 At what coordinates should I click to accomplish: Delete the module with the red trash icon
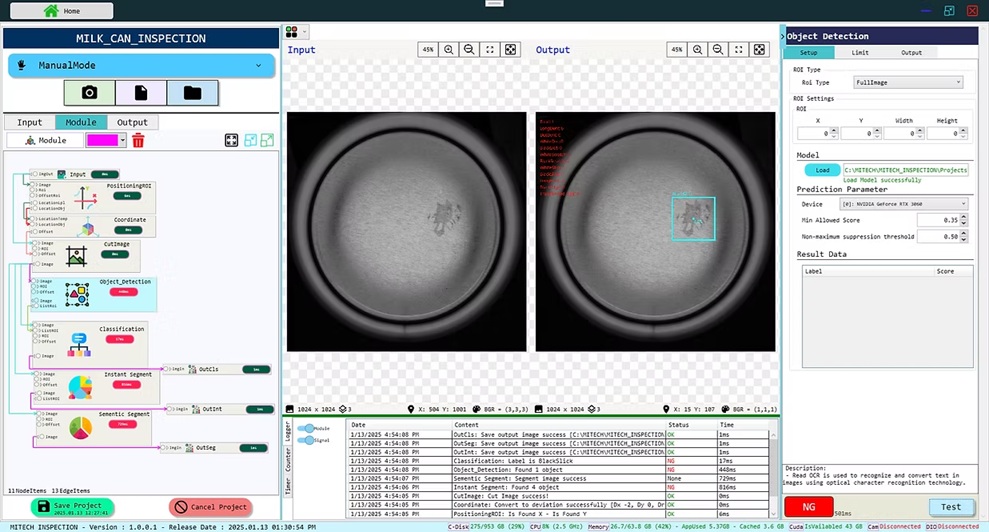pos(138,141)
